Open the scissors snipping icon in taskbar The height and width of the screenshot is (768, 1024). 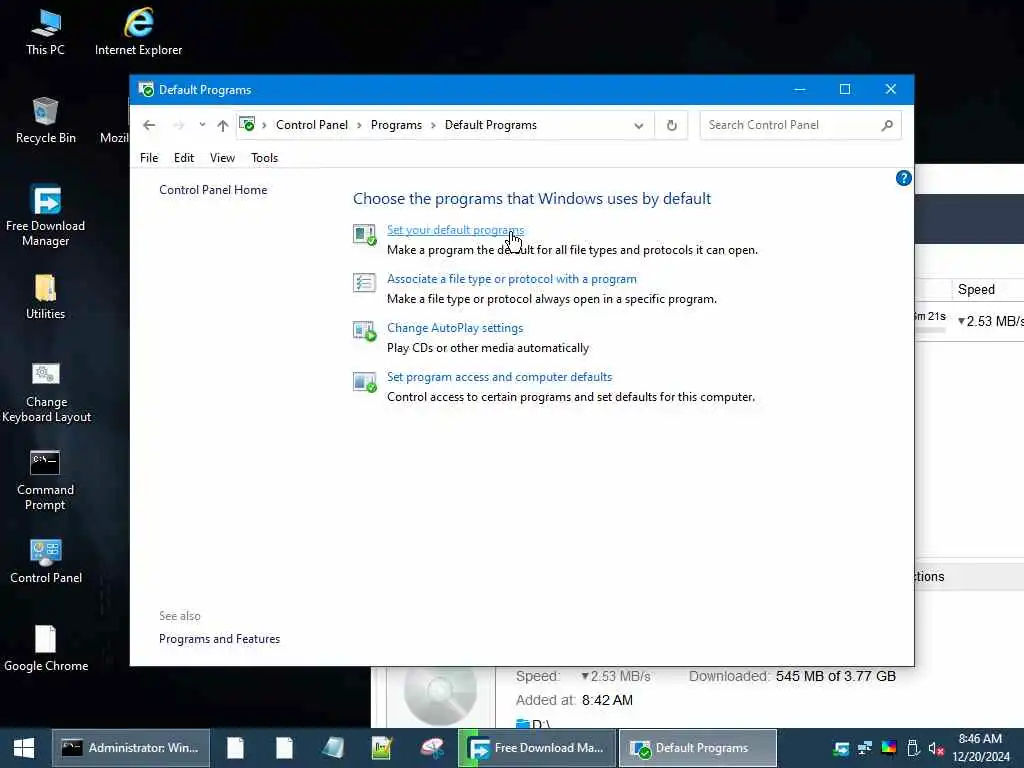click(x=432, y=748)
